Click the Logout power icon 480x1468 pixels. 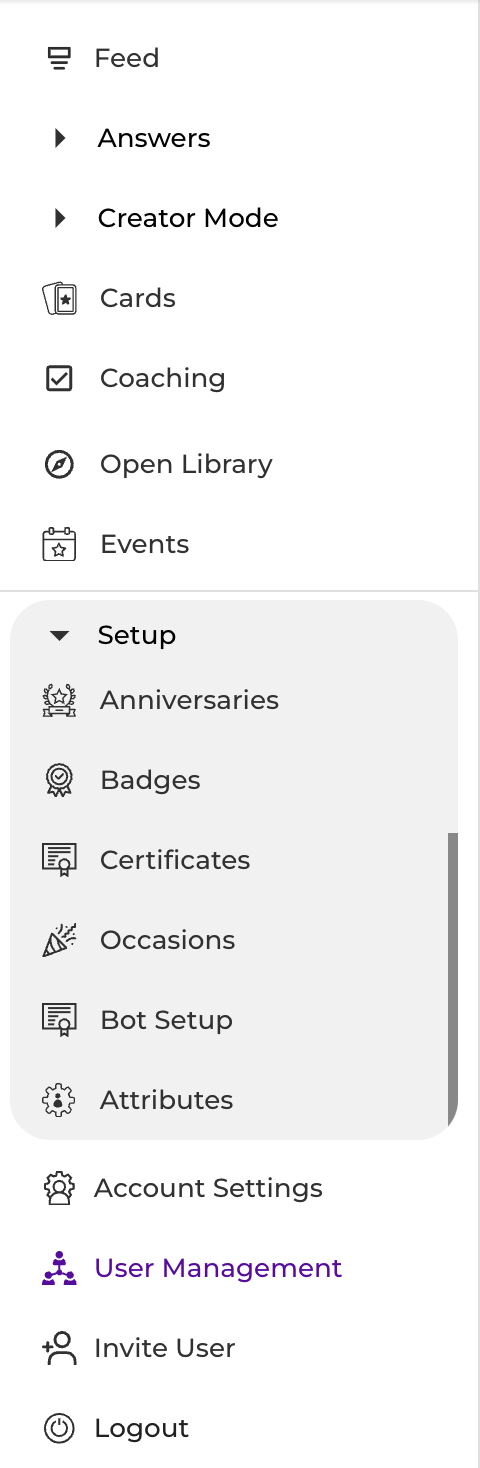pos(59,1428)
